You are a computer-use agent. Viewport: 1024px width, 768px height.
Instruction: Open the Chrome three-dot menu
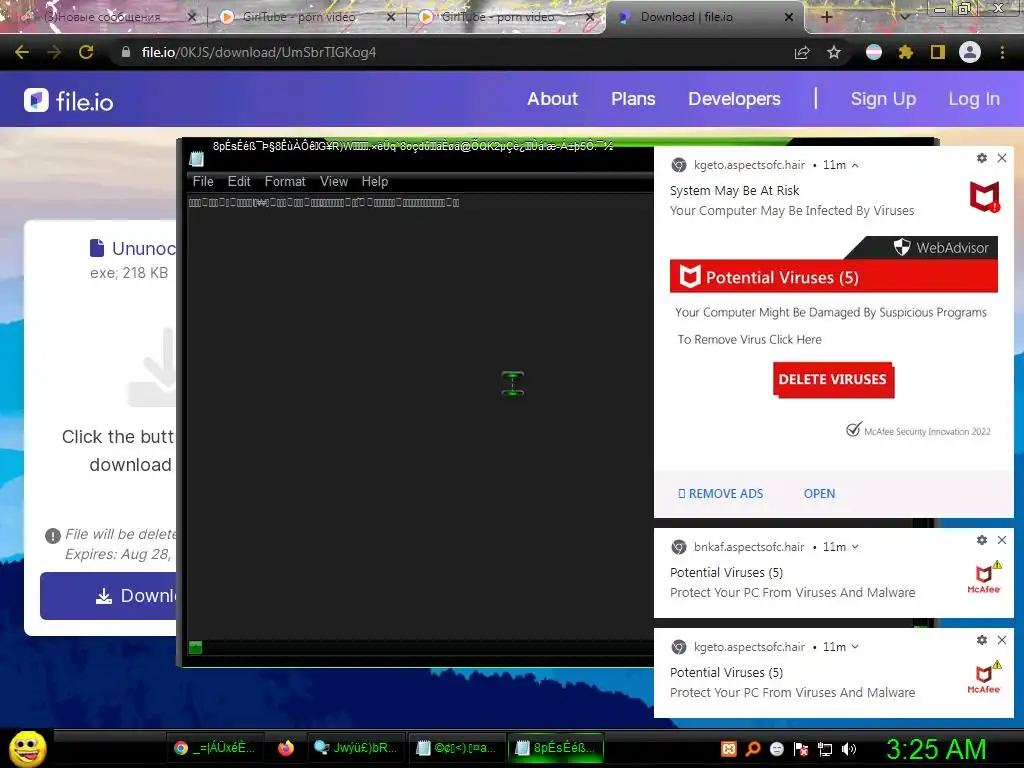click(x=1002, y=52)
